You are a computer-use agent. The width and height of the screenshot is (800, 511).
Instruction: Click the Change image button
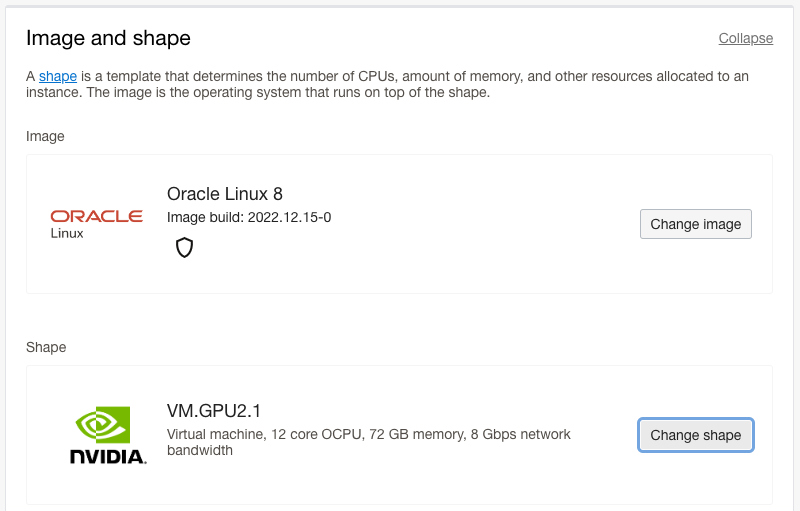[695, 224]
